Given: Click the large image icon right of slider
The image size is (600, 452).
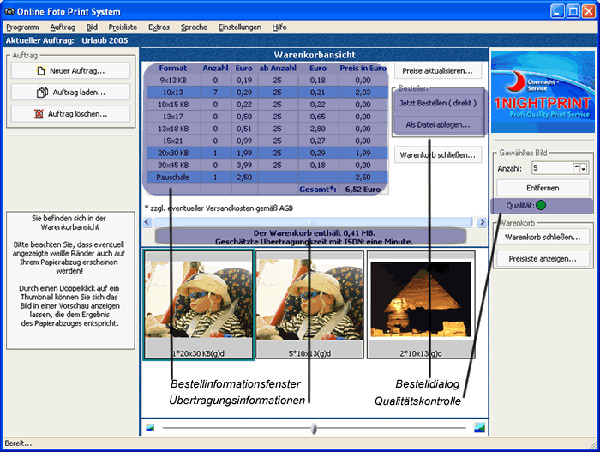Looking at the screenshot, I should [479, 427].
